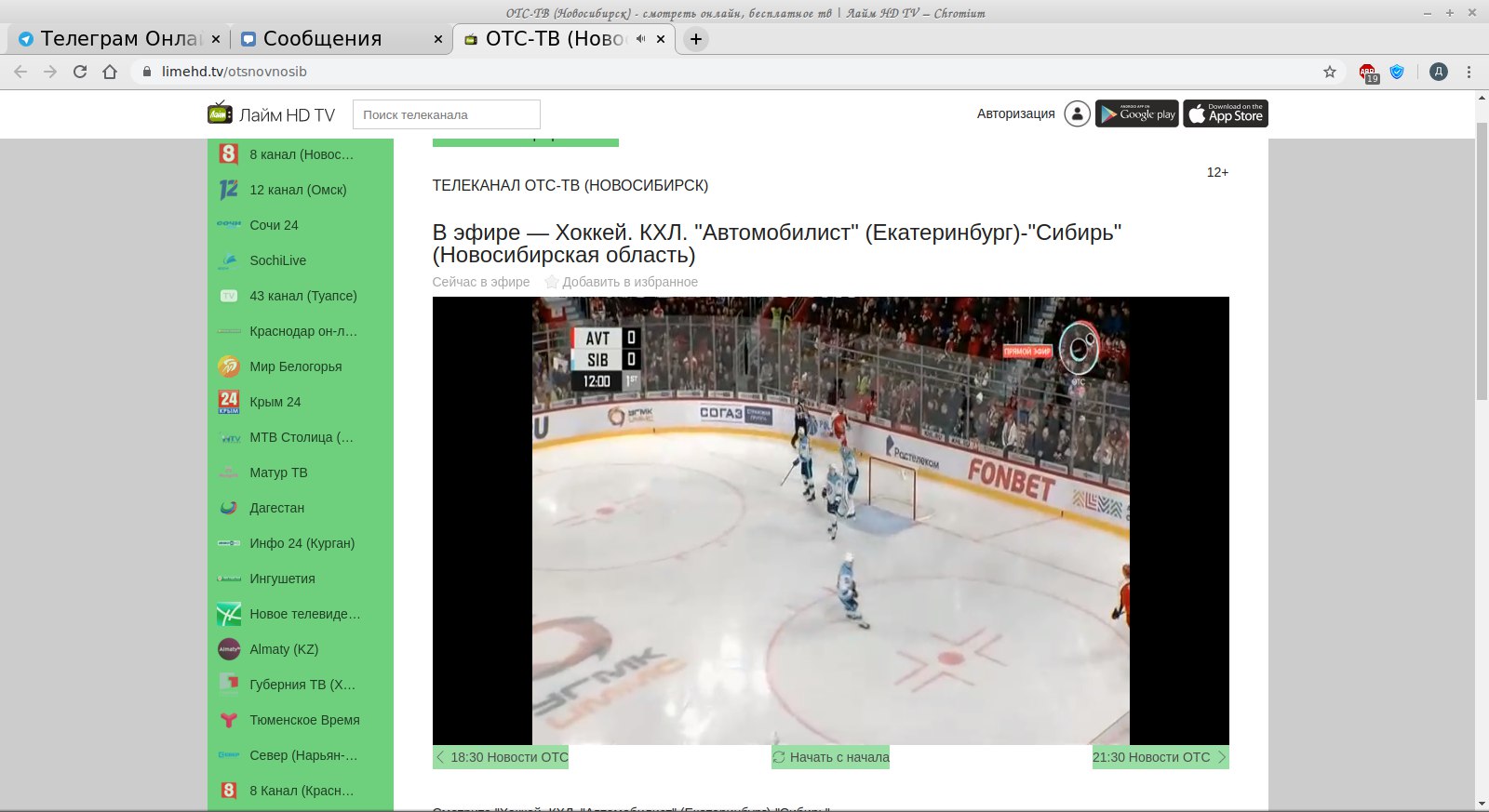Click the Губерния ТВ channel logo
1489x812 pixels.
[229, 685]
